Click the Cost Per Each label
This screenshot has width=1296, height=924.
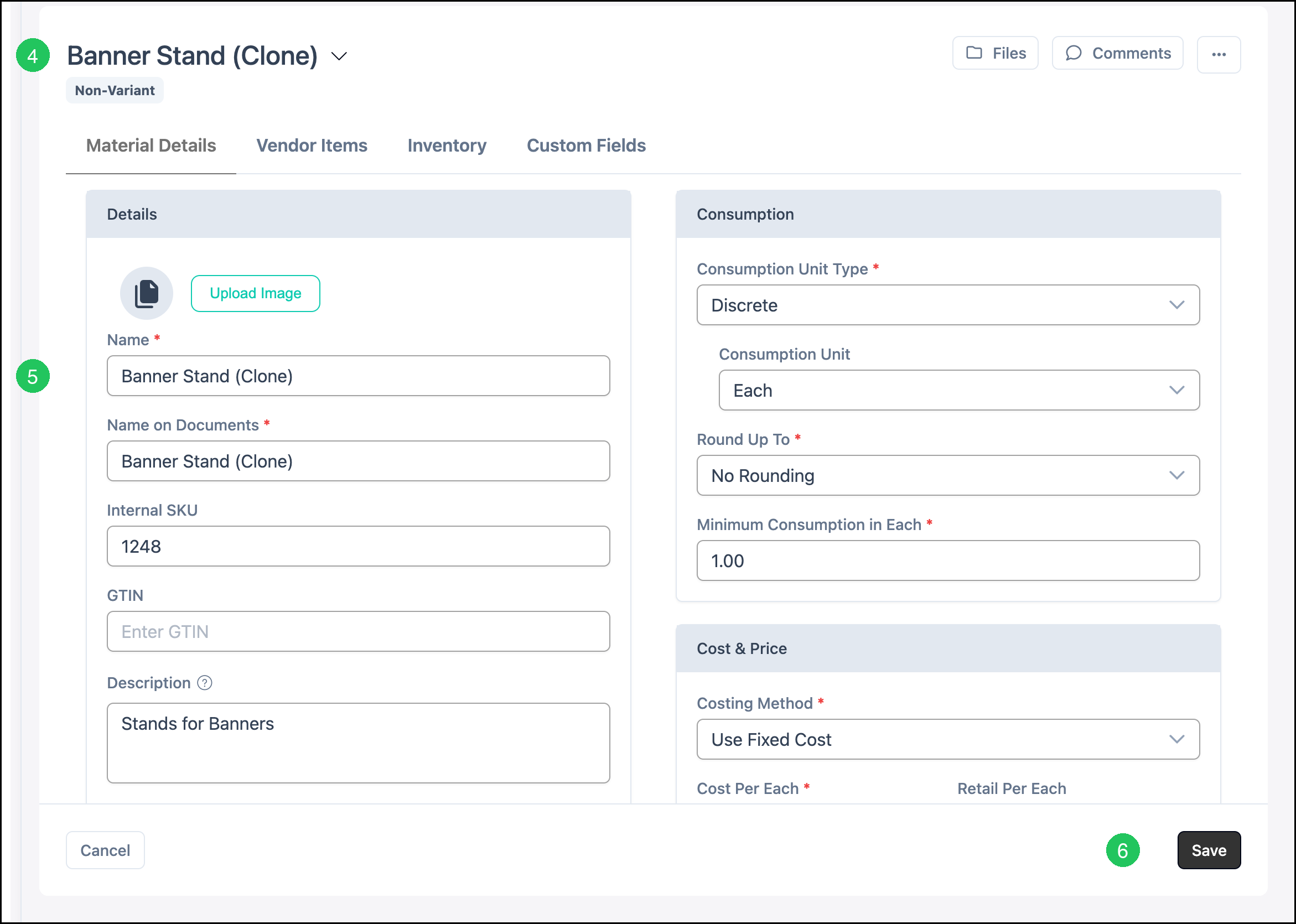748,788
